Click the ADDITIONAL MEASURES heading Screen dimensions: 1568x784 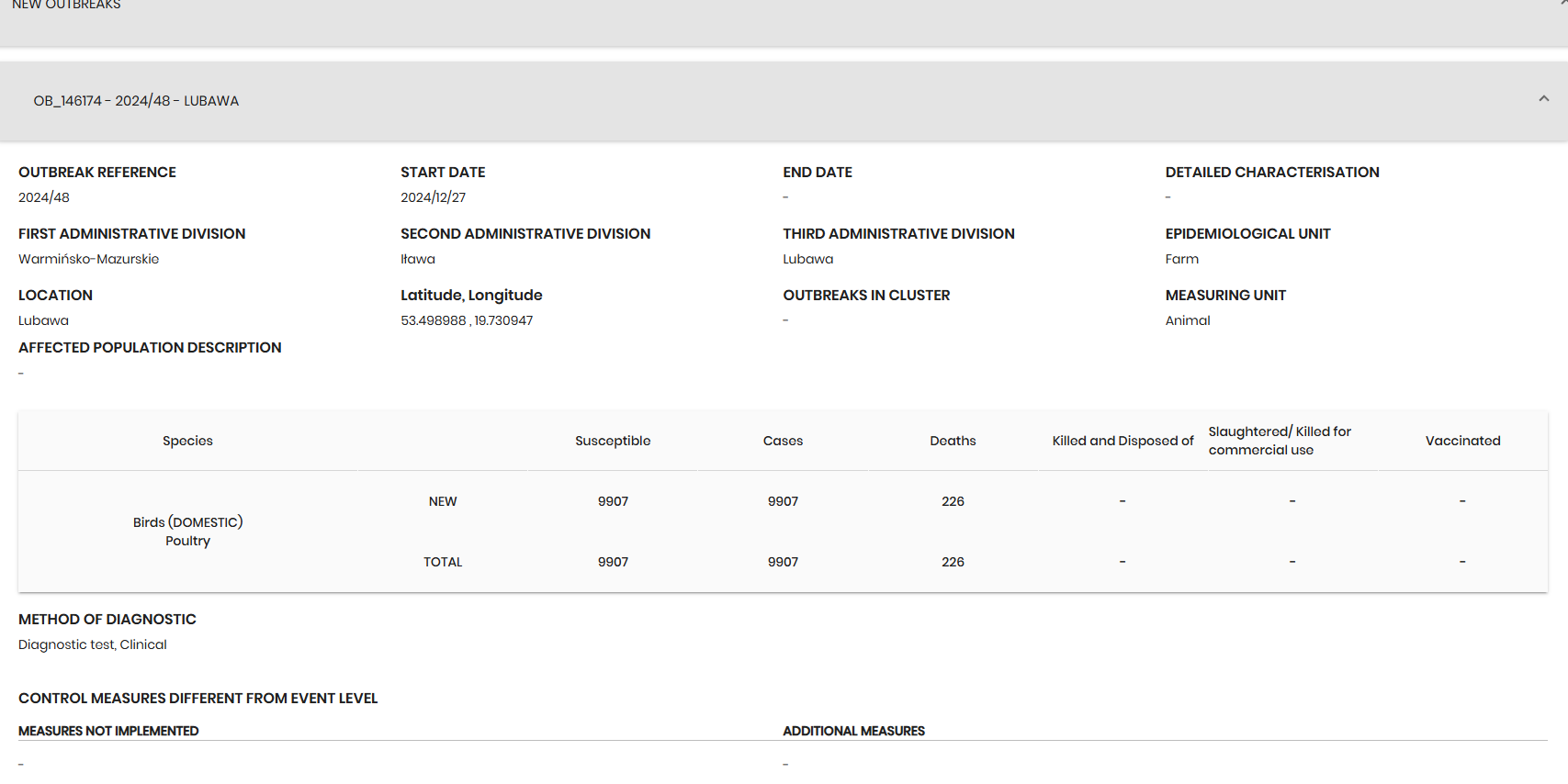tap(853, 731)
